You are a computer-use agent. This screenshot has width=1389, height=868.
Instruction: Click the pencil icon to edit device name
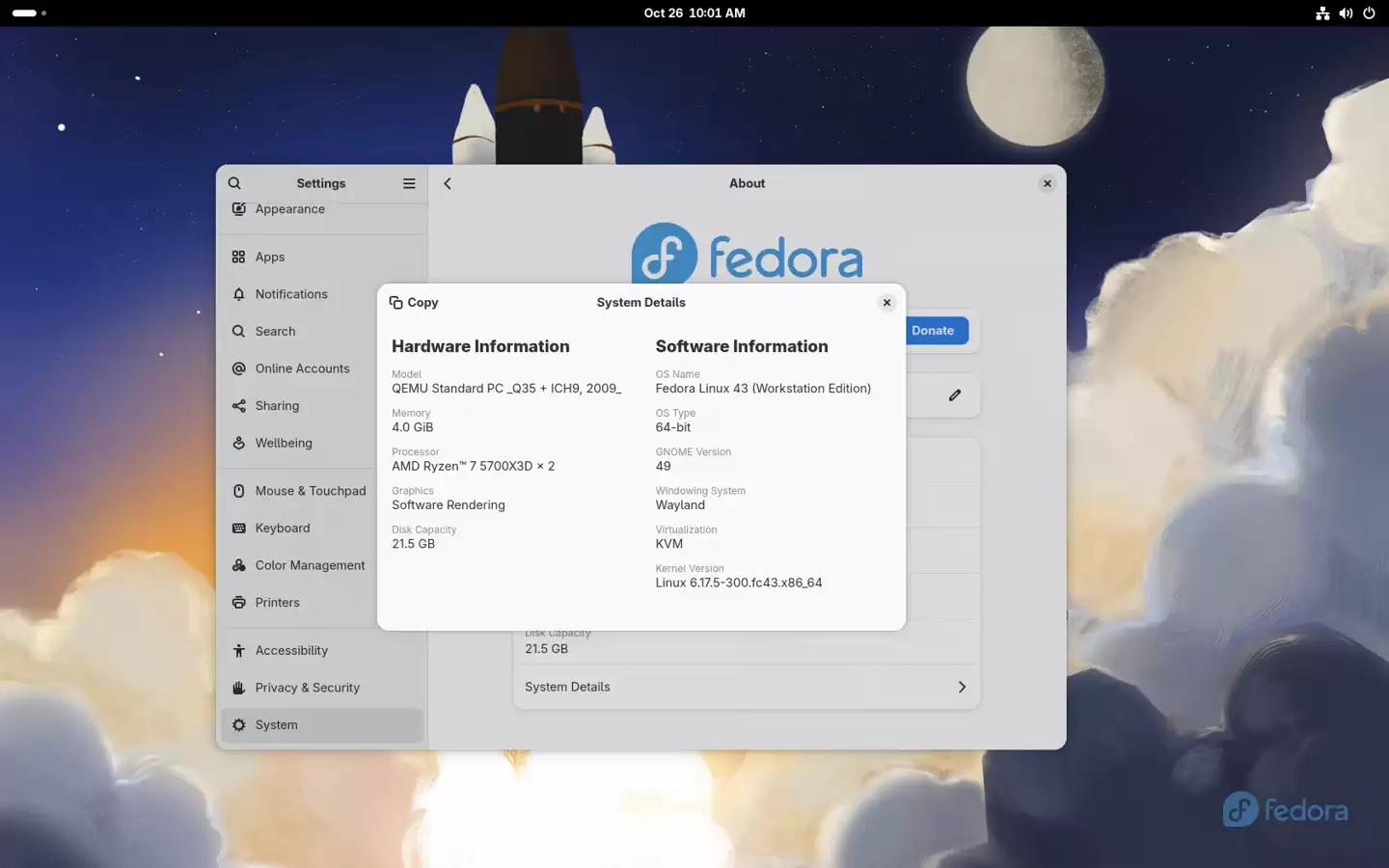[955, 395]
